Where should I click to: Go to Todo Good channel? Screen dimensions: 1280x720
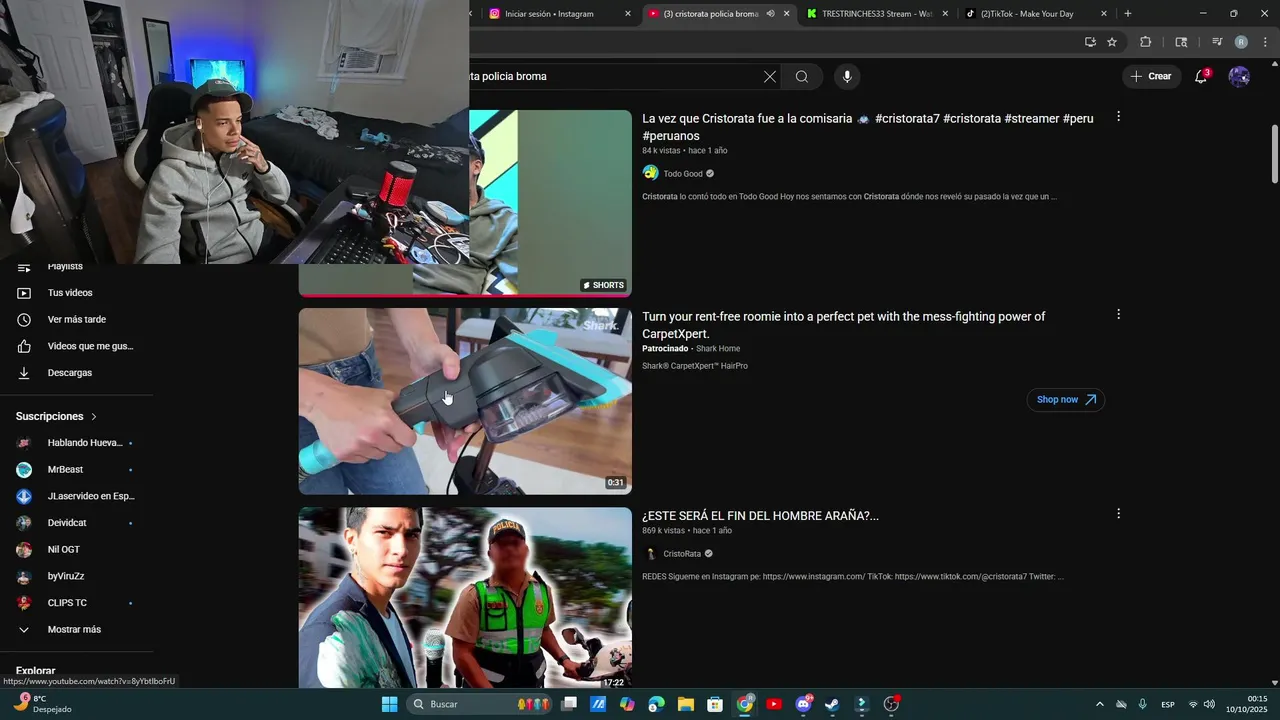683,174
